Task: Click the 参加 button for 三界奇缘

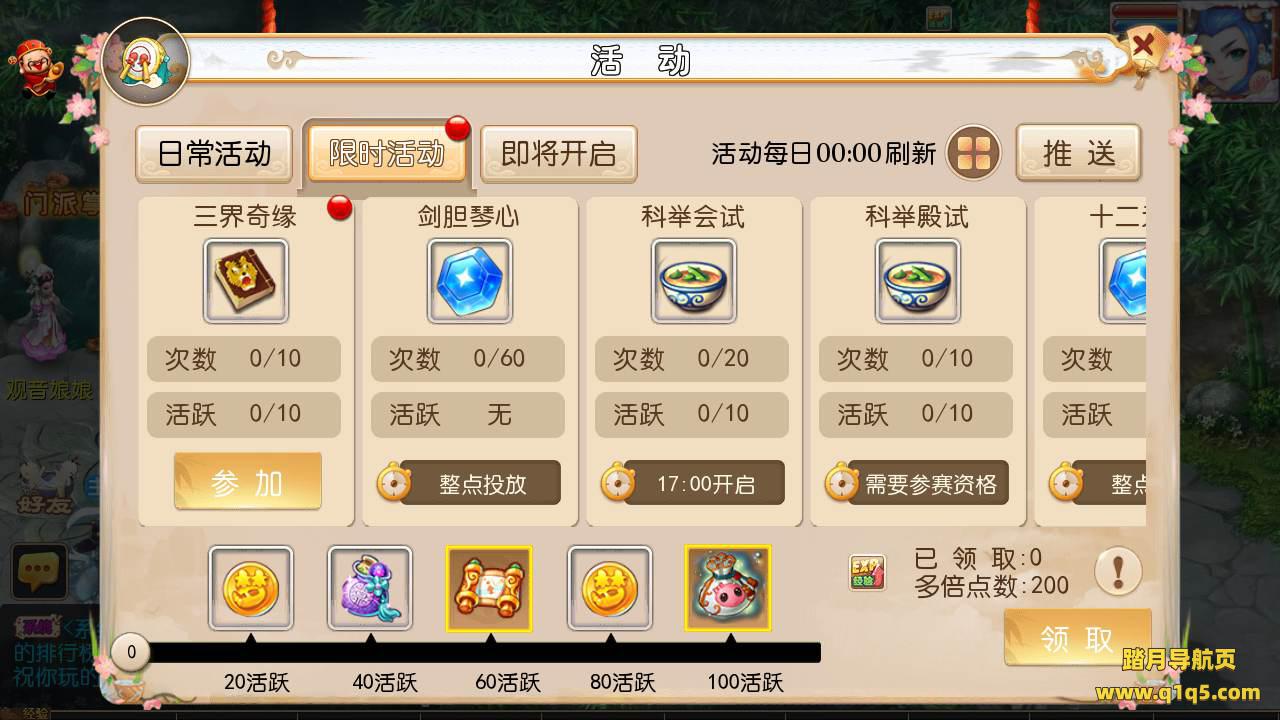Action: [248, 482]
